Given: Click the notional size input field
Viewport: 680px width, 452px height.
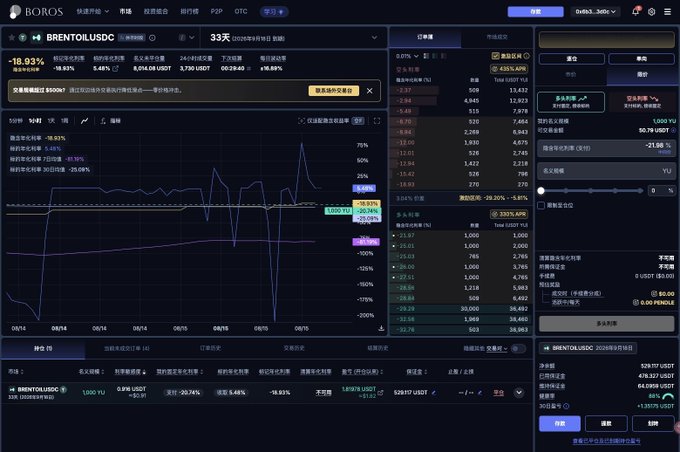Looking at the screenshot, I should point(606,171).
